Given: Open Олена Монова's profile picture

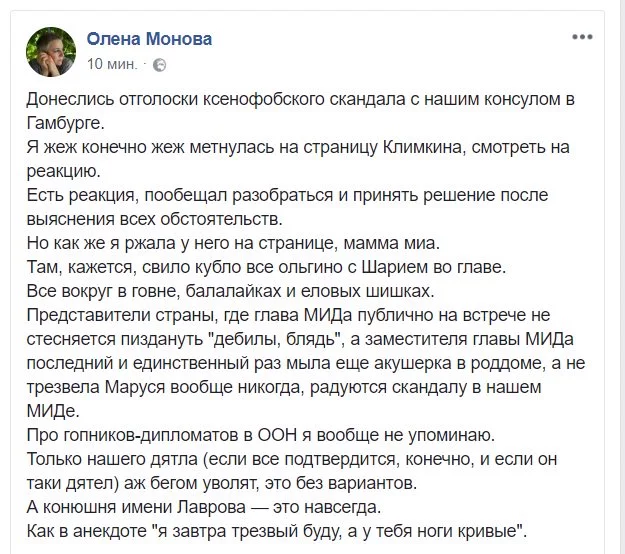Looking at the screenshot, I should pyautogui.click(x=51, y=52).
